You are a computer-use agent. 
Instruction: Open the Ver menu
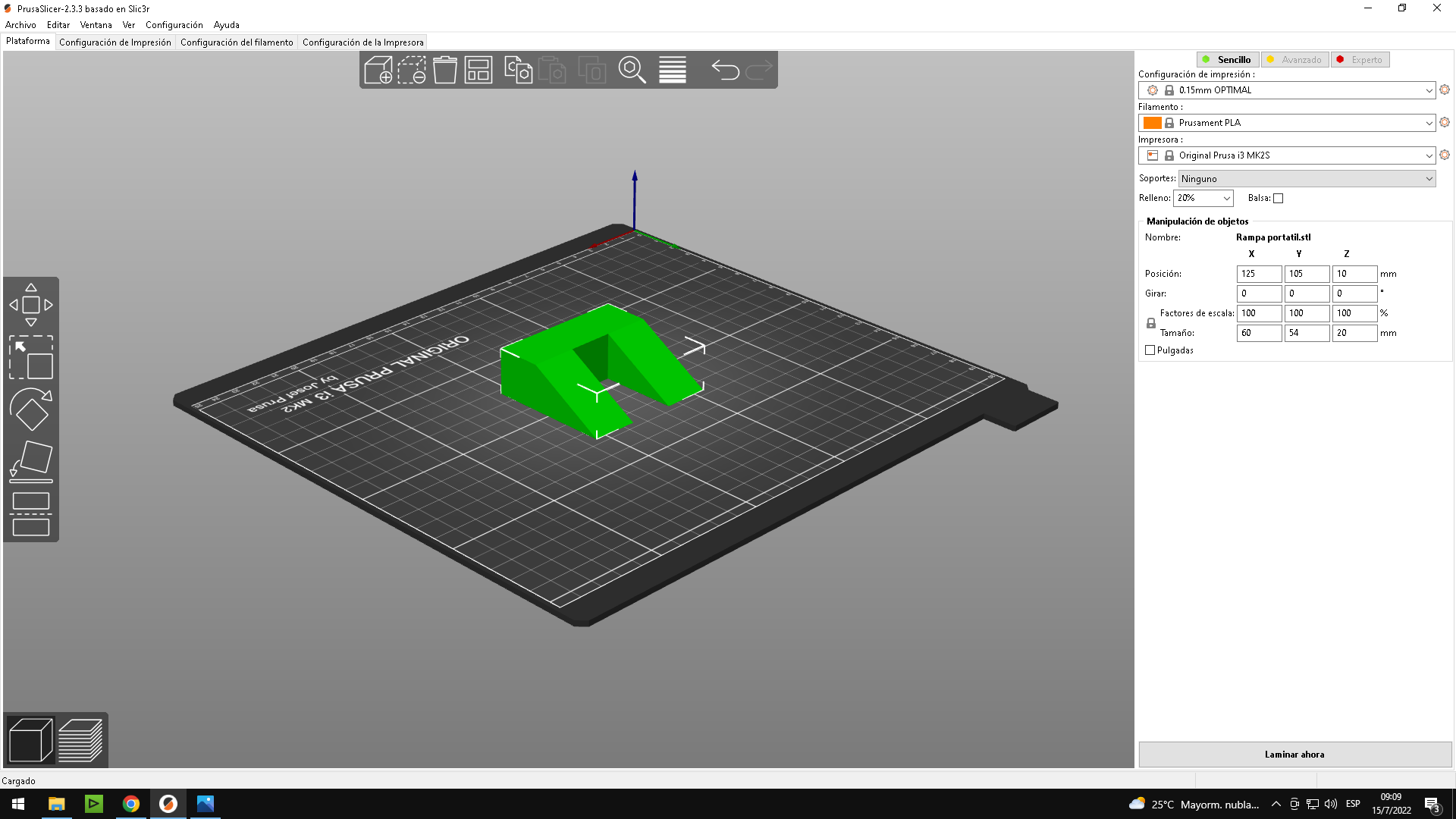(129, 25)
